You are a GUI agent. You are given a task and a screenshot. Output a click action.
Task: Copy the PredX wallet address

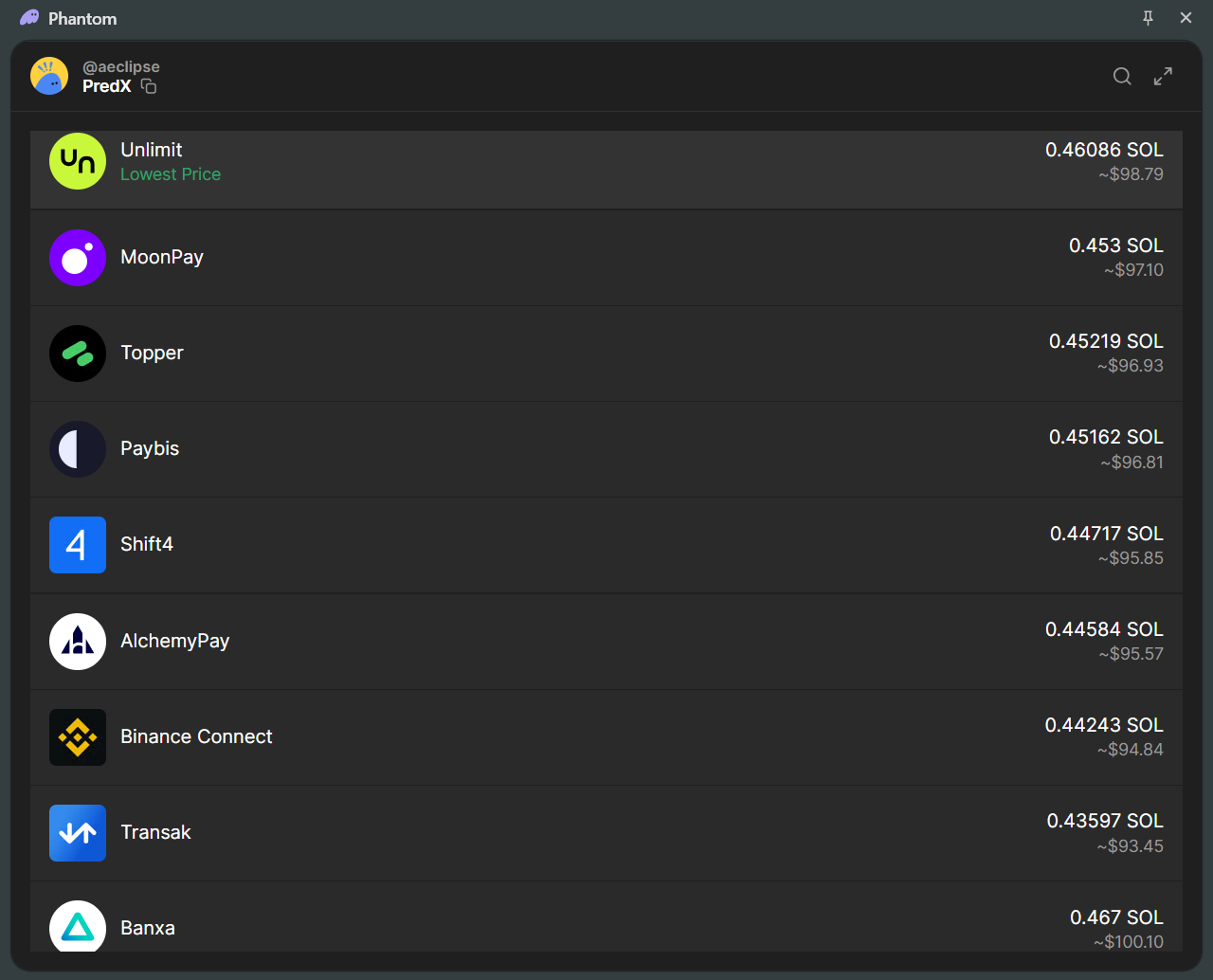click(x=149, y=86)
